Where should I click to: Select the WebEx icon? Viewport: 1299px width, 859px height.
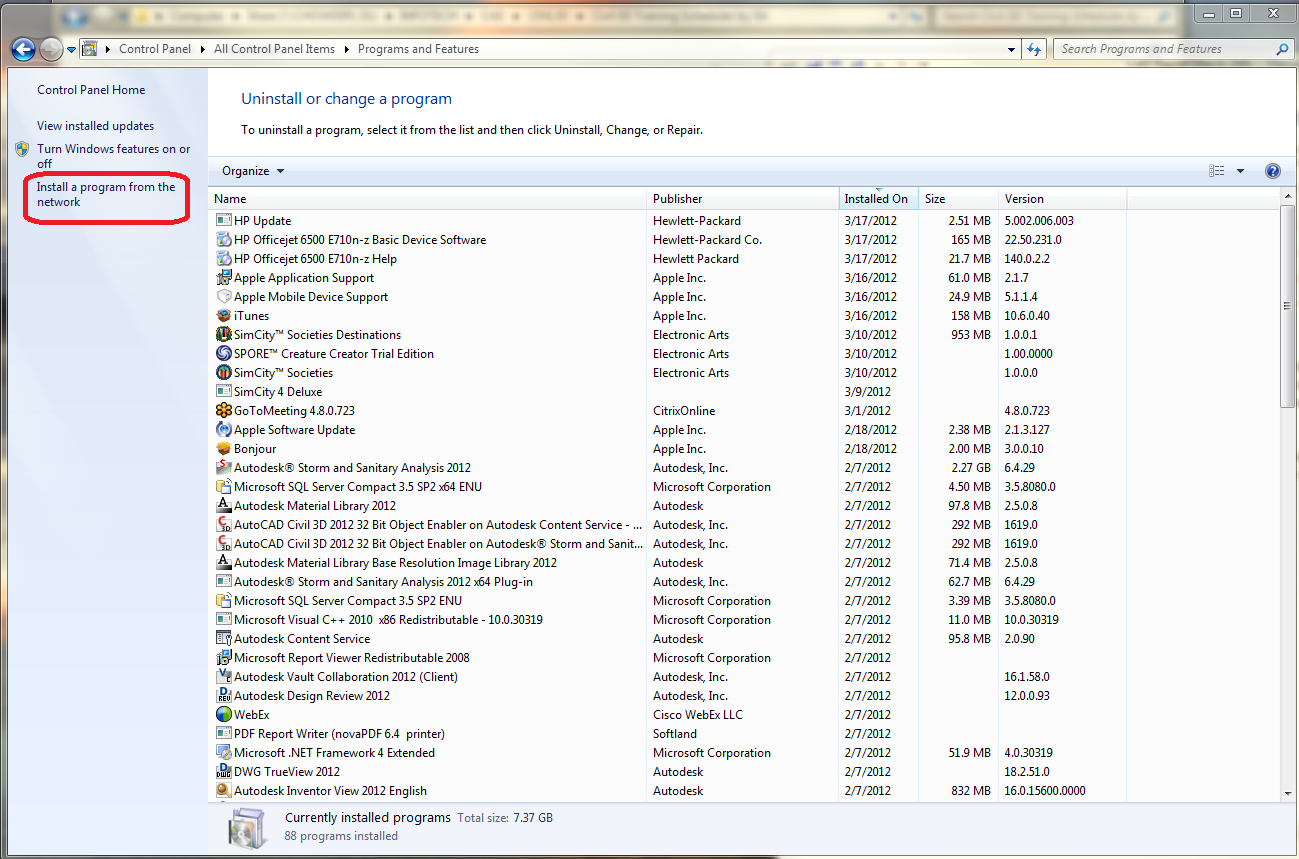pos(223,714)
